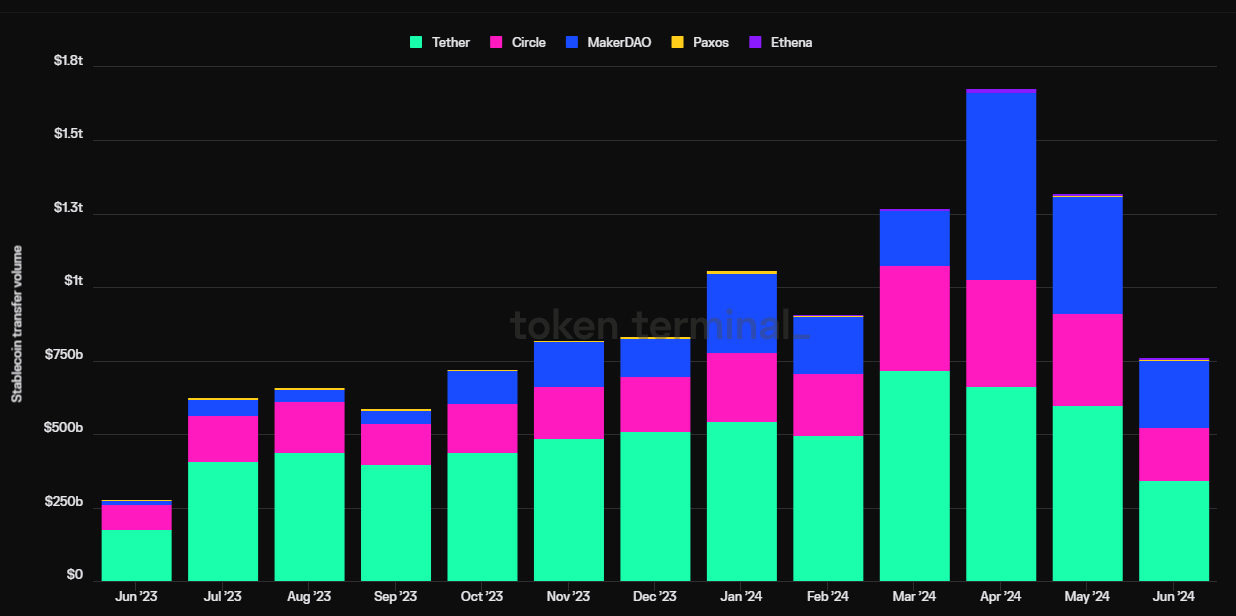Click the purple Ethena legend square
Image resolution: width=1236 pixels, height=616 pixels.
[x=755, y=42]
